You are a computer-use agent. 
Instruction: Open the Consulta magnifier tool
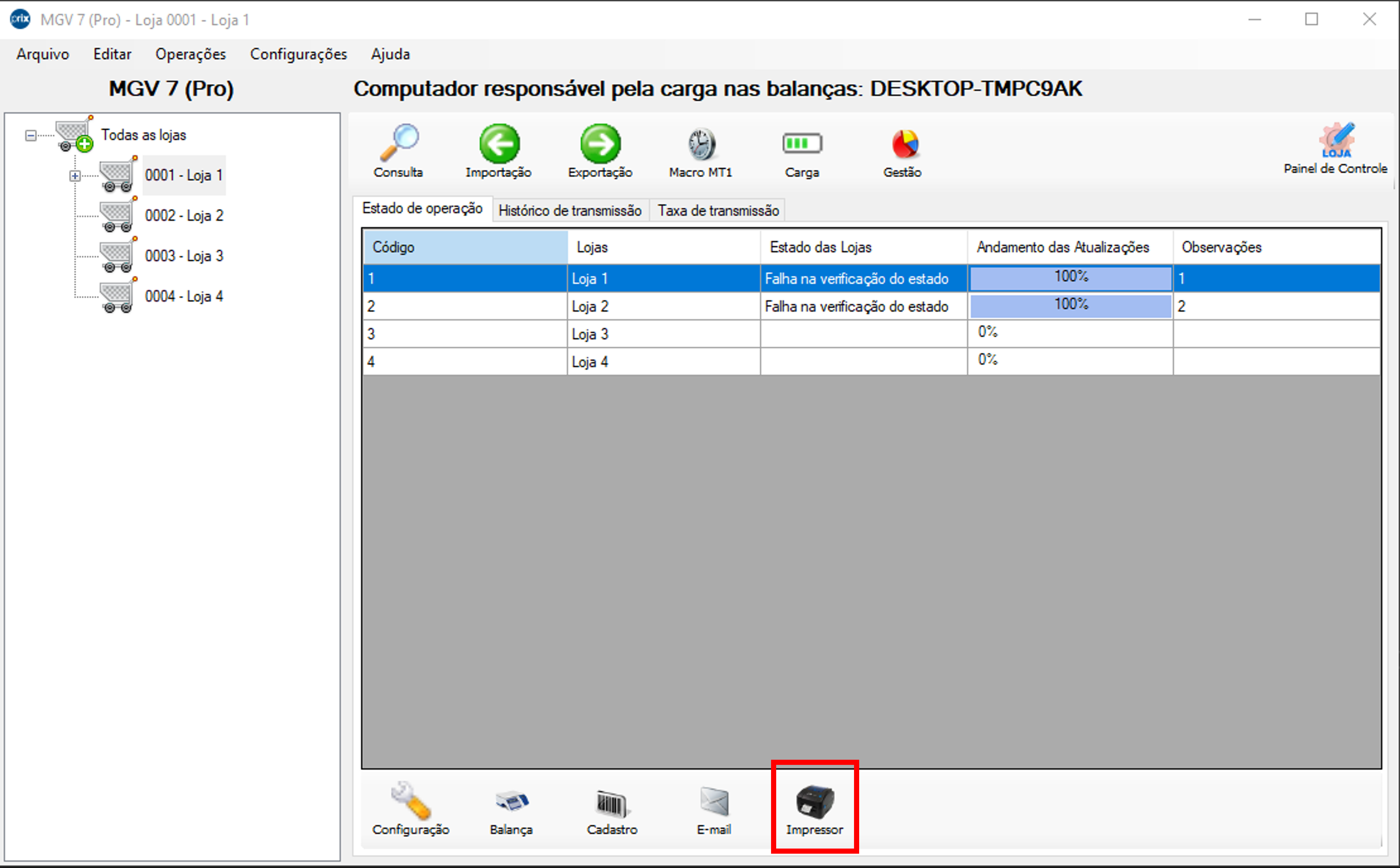[x=399, y=143]
